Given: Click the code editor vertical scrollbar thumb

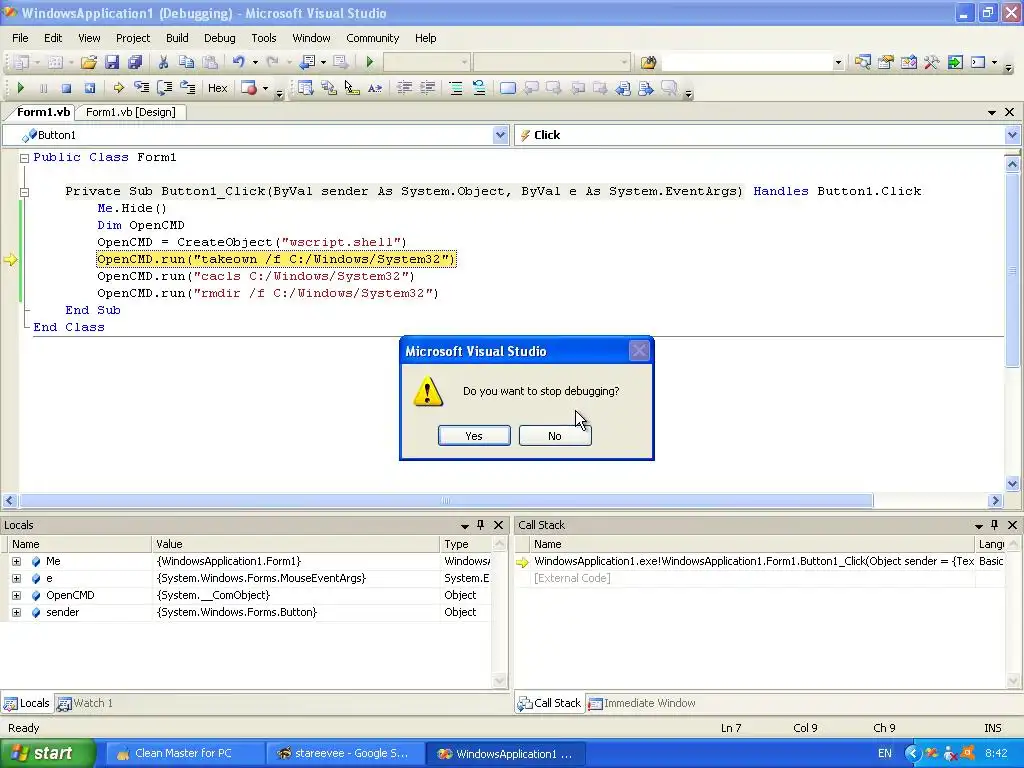Looking at the screenshot, I should tap(1012, 270).
